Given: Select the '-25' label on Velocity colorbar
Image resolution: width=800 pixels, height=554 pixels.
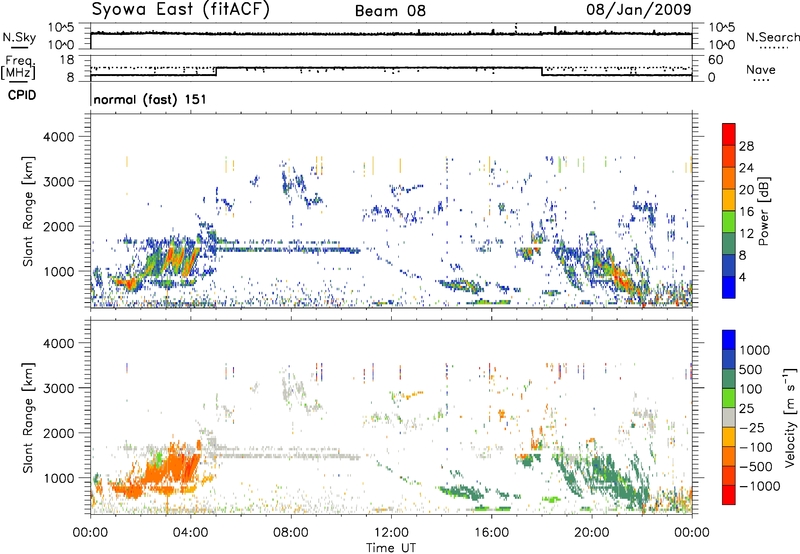Looking at the screenshot, I should click(x=753, y=428).
